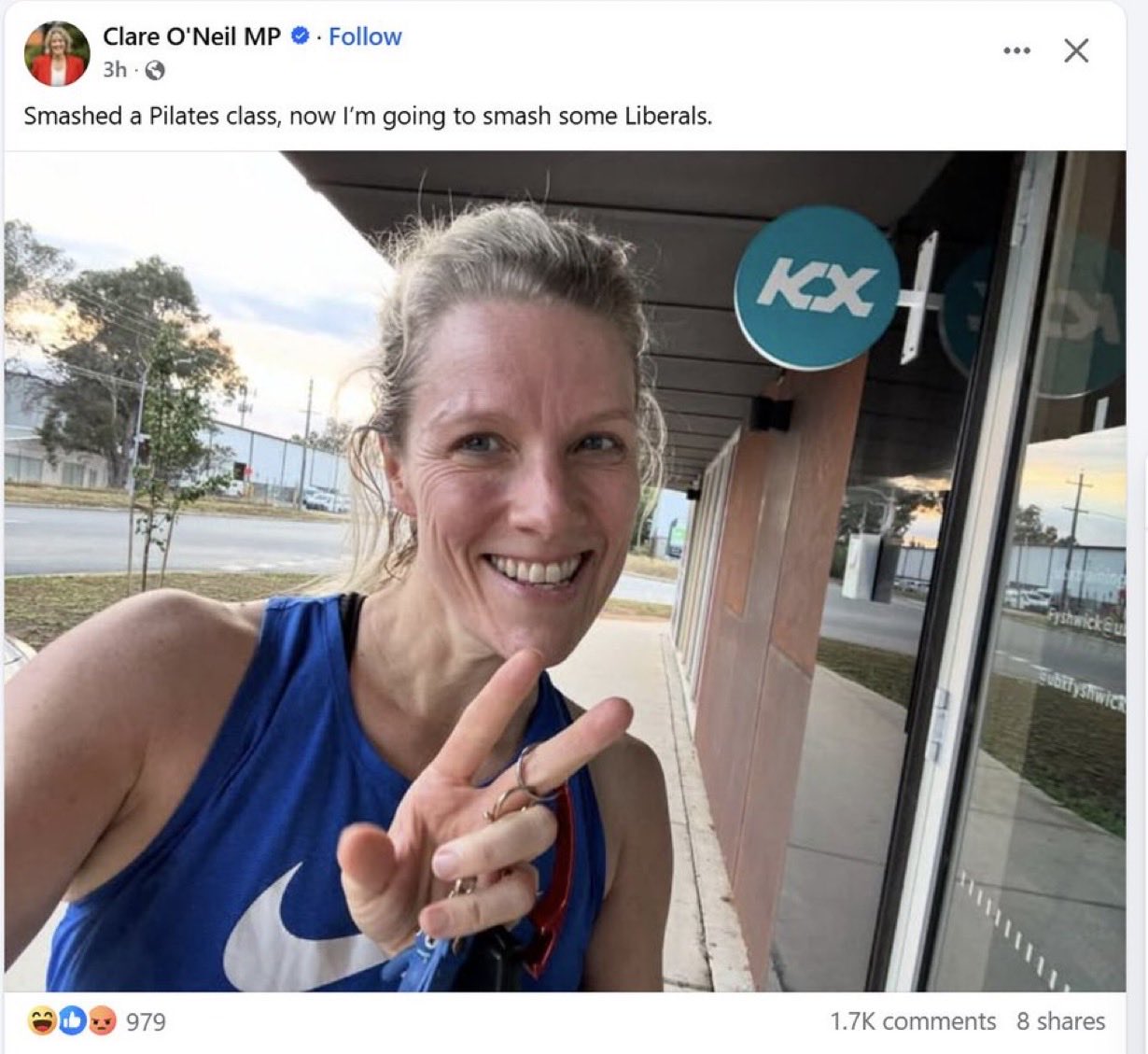Open the 3h post timestamp
The width and height of the screenshot is (1148, 1054).
tap(115, 70)
